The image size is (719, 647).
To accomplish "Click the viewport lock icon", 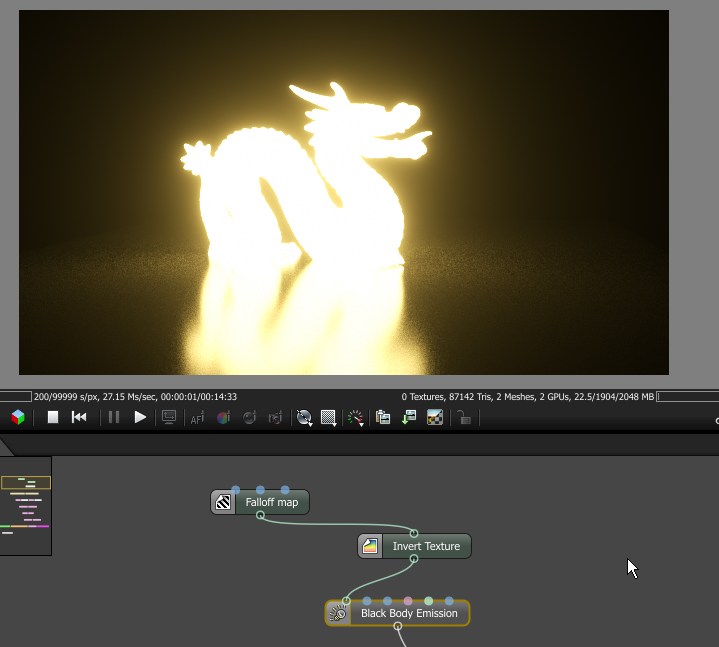I will (x=464, y=417).
